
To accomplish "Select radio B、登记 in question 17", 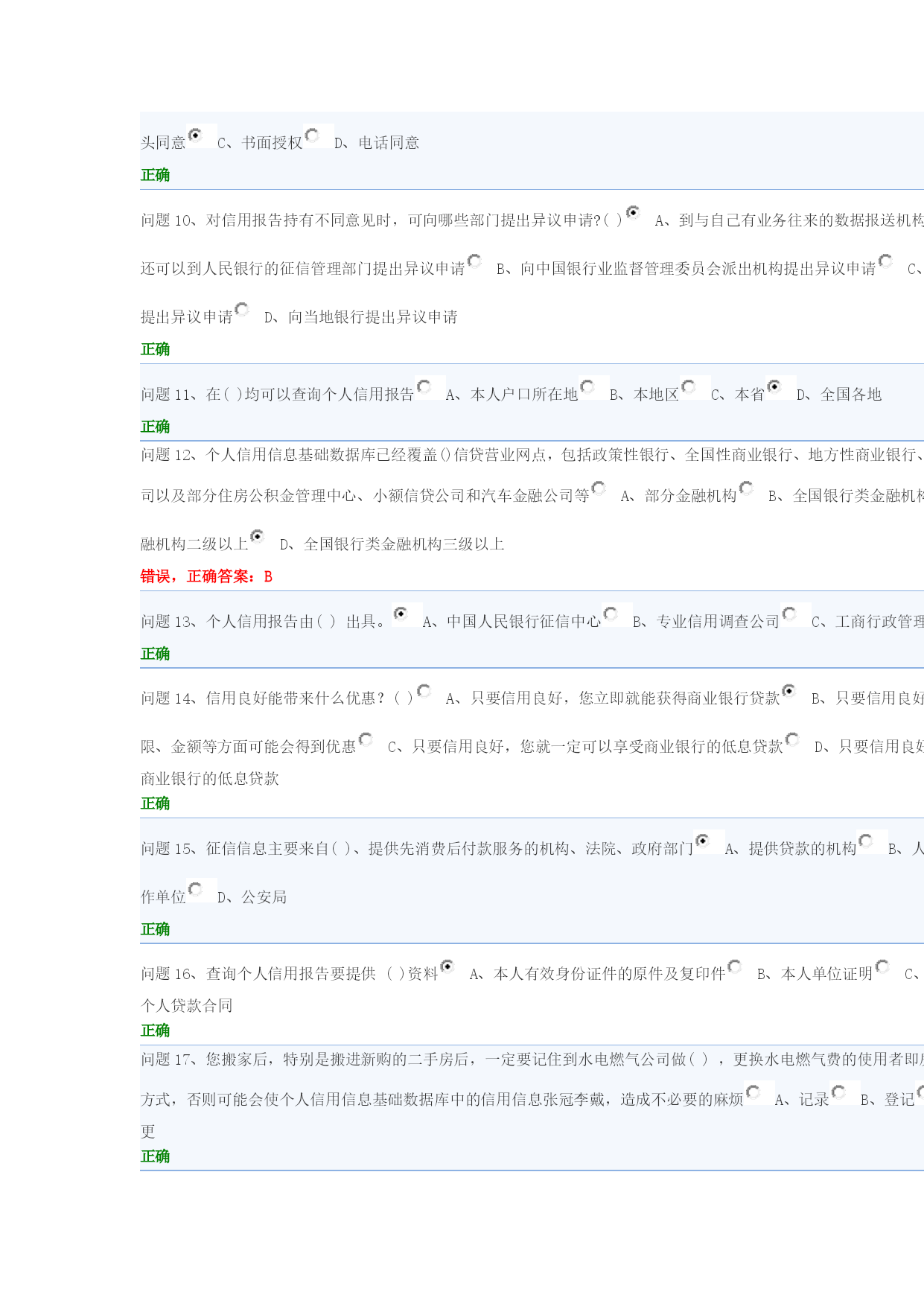I will 838,1092.
